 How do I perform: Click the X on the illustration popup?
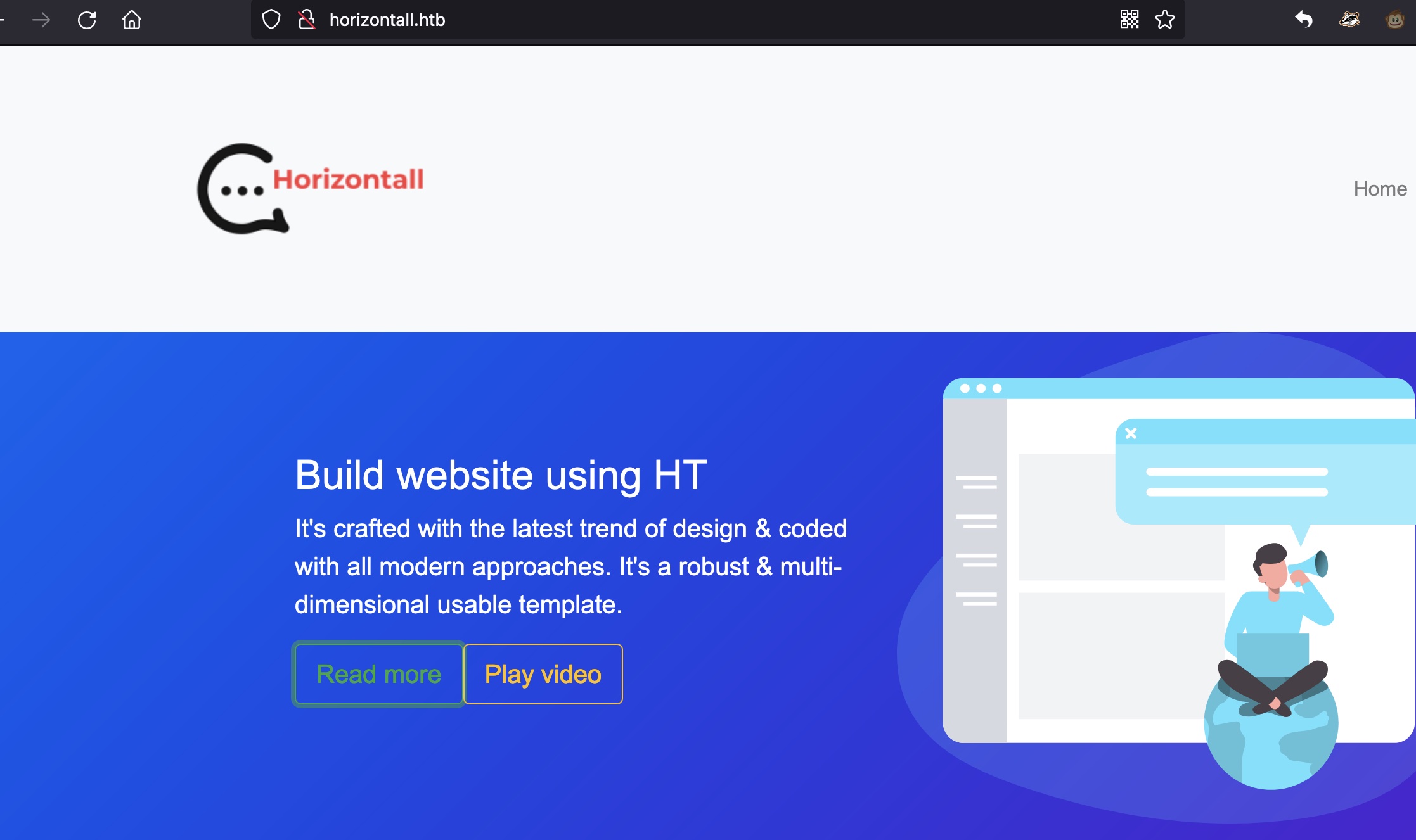click(x=1131, y=433)
